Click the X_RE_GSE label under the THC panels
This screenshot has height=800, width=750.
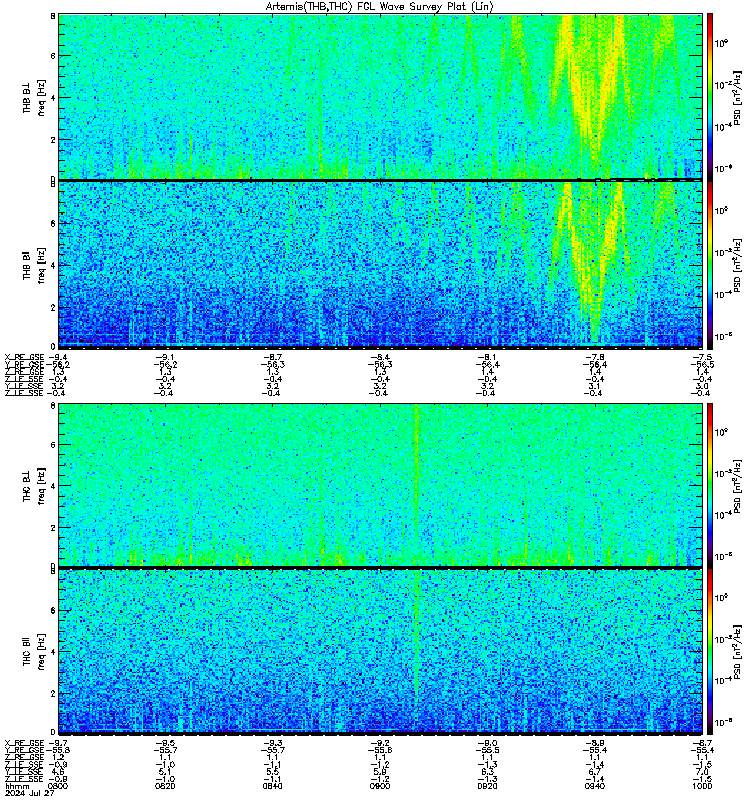[x=24, y=743]
